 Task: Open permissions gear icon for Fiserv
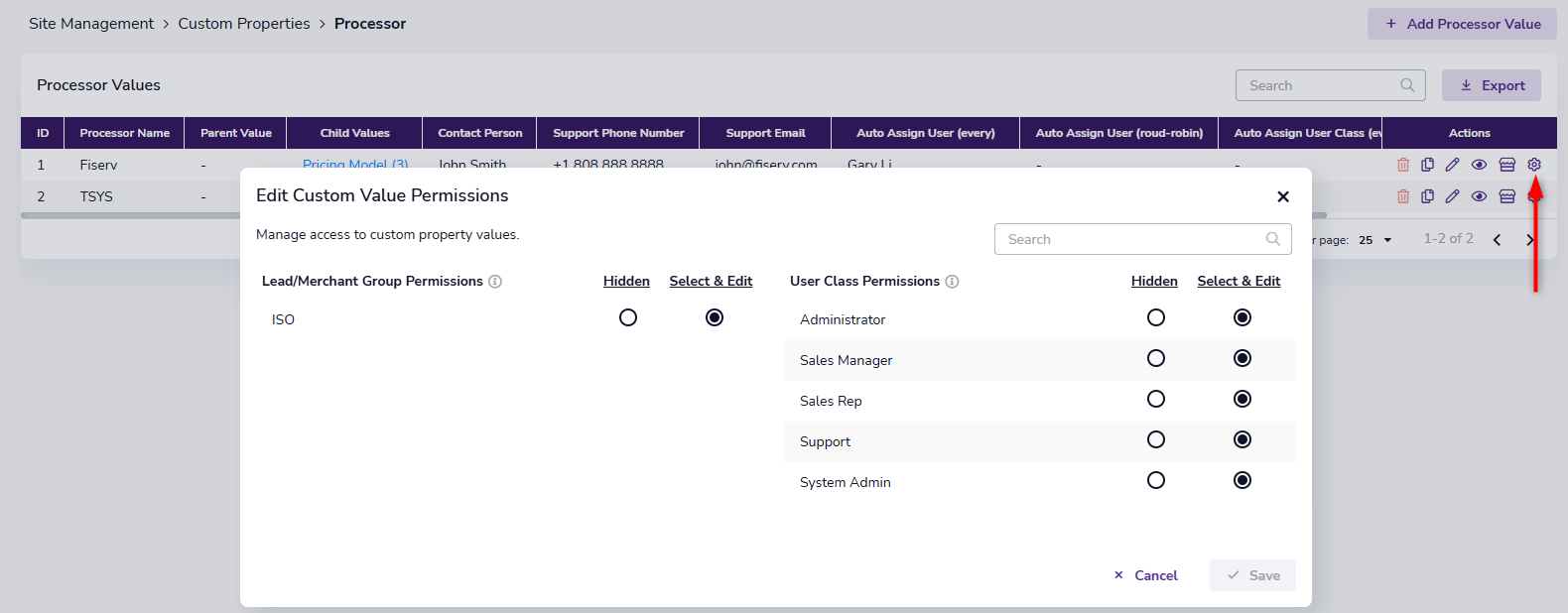click(x=1534, y=165)
